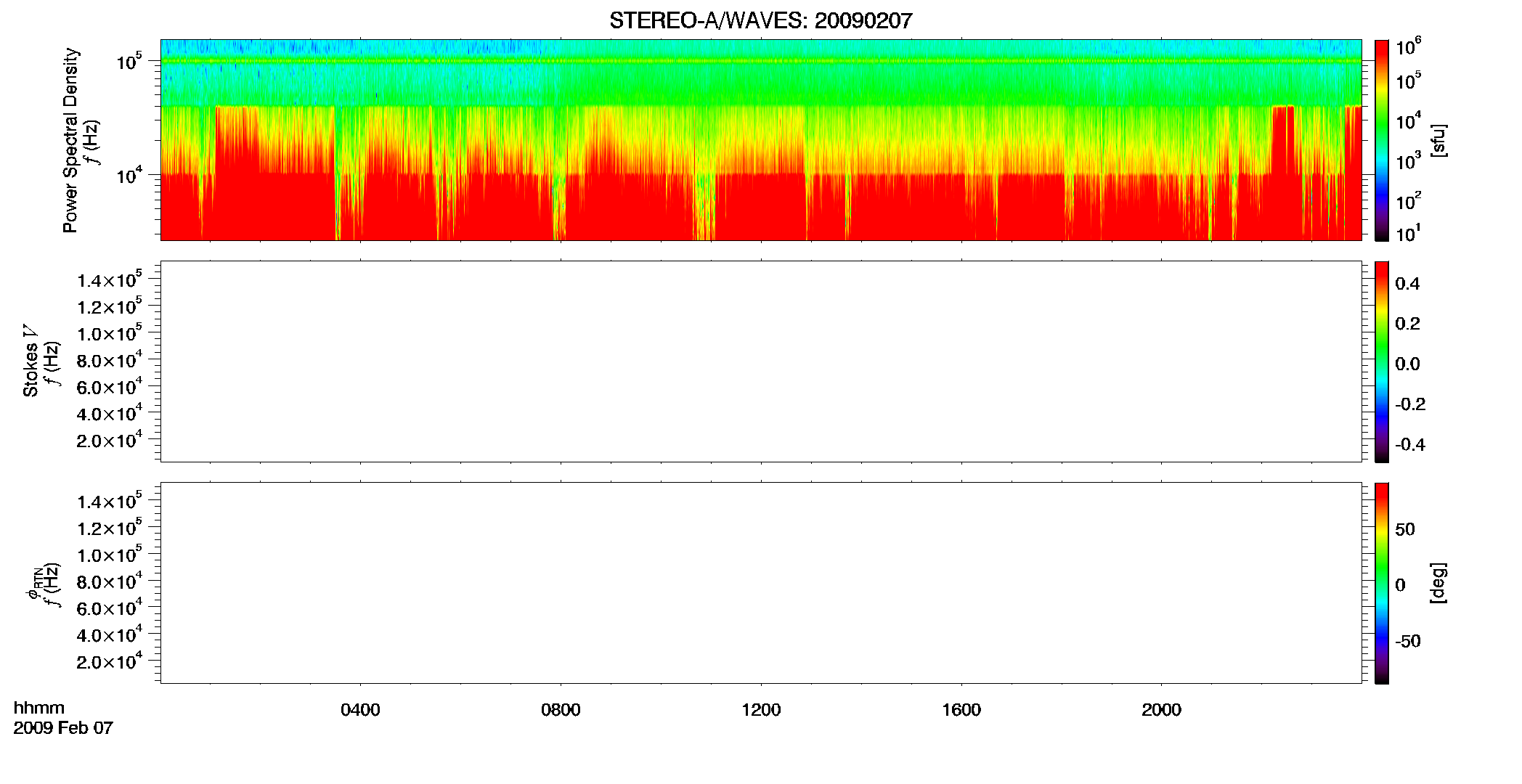Click the 1.4×10^5 tick in Stokes V panel
The width and height of the screenshot is (1522, 784).
110,279
